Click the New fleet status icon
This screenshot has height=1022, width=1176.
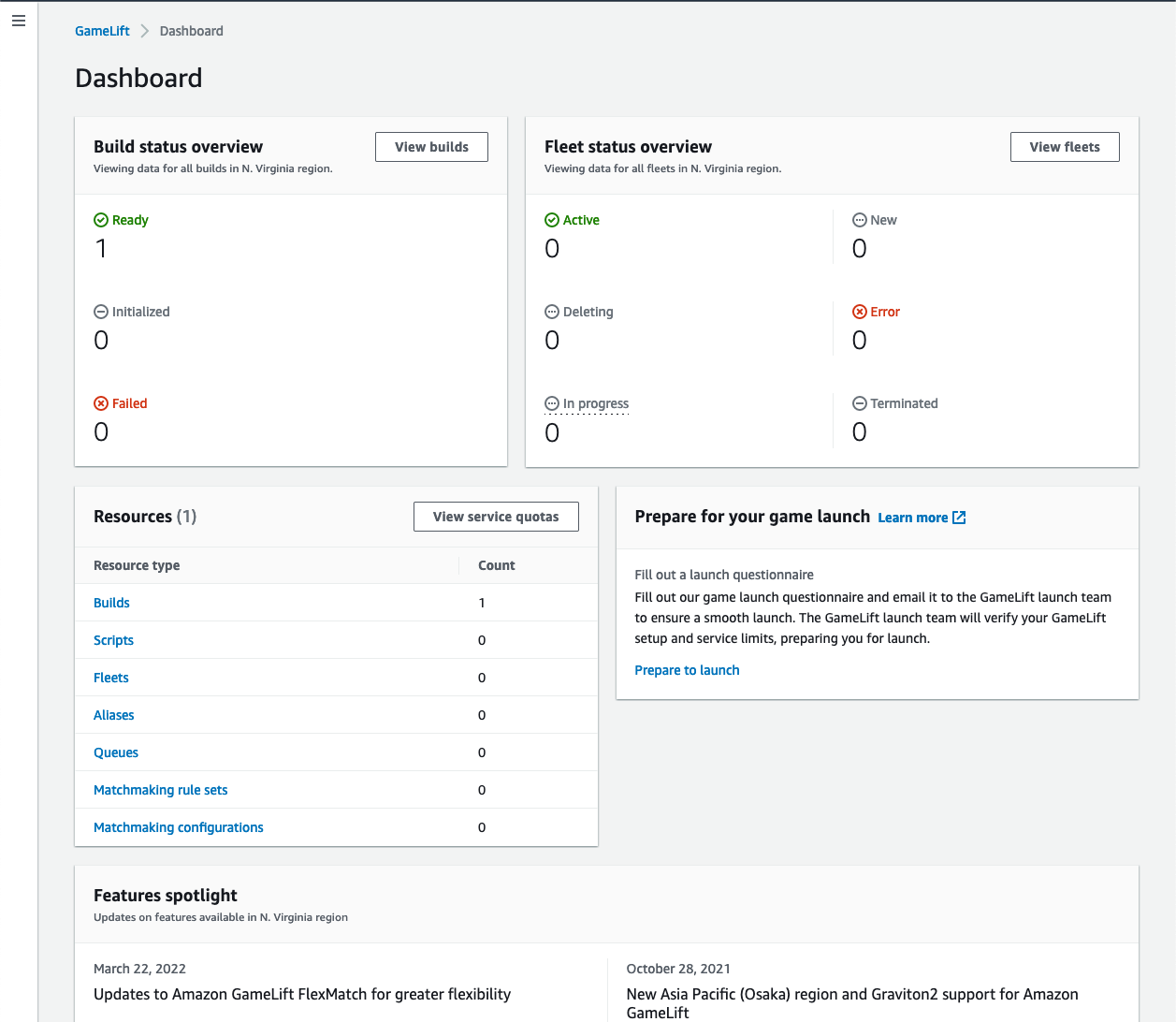pyautogui.click(x=859, y=220)
